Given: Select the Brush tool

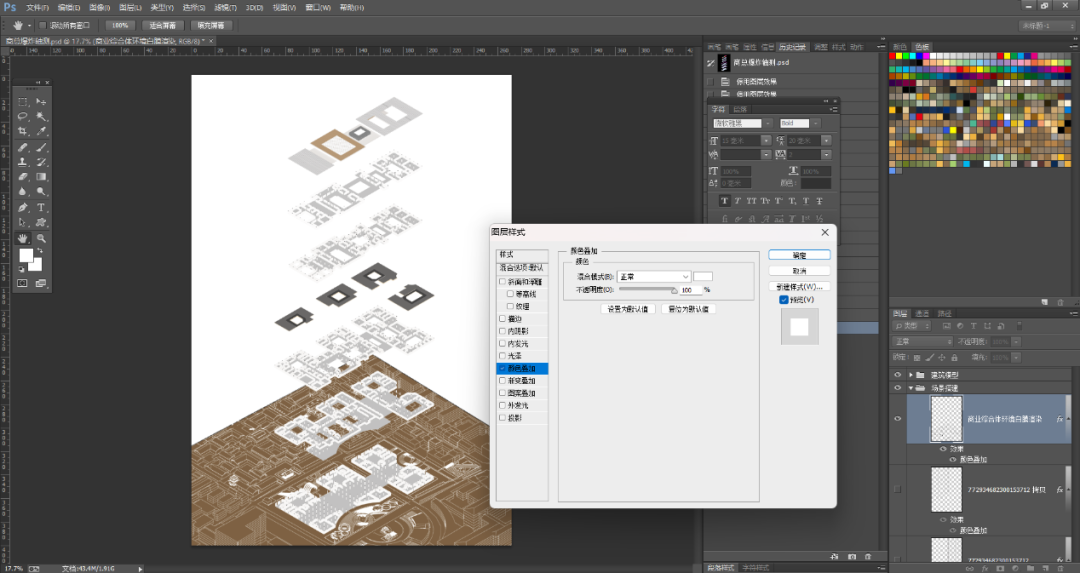Looking at the screenshot, I should pyautogui.click(x=41, y=147).
